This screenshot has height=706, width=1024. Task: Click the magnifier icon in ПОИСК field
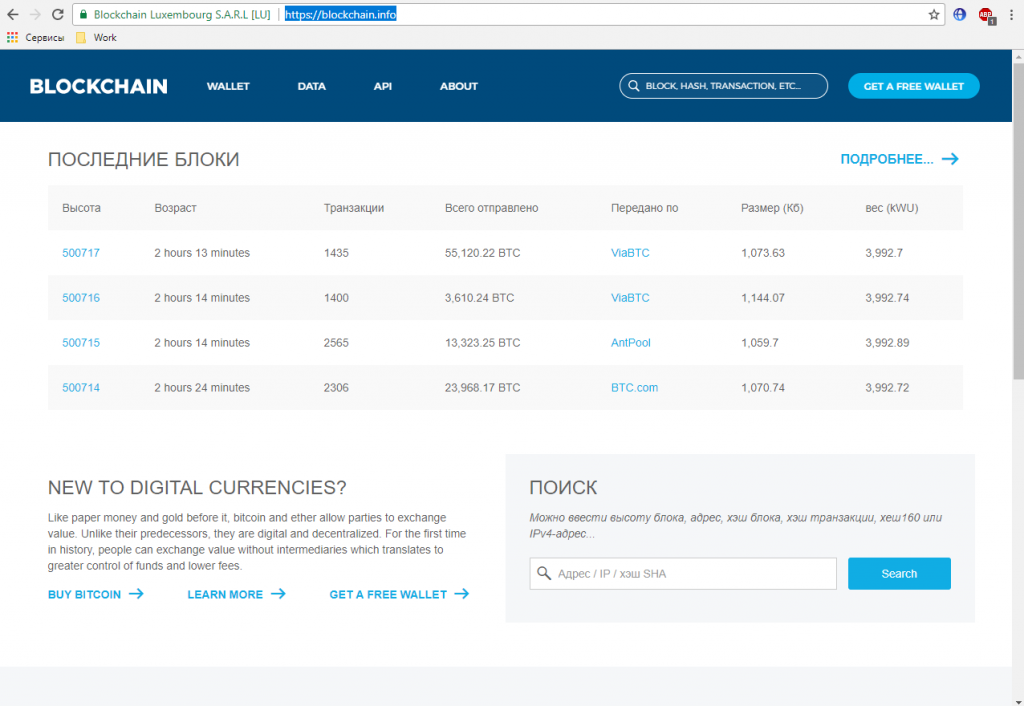(x=544, y=573)
